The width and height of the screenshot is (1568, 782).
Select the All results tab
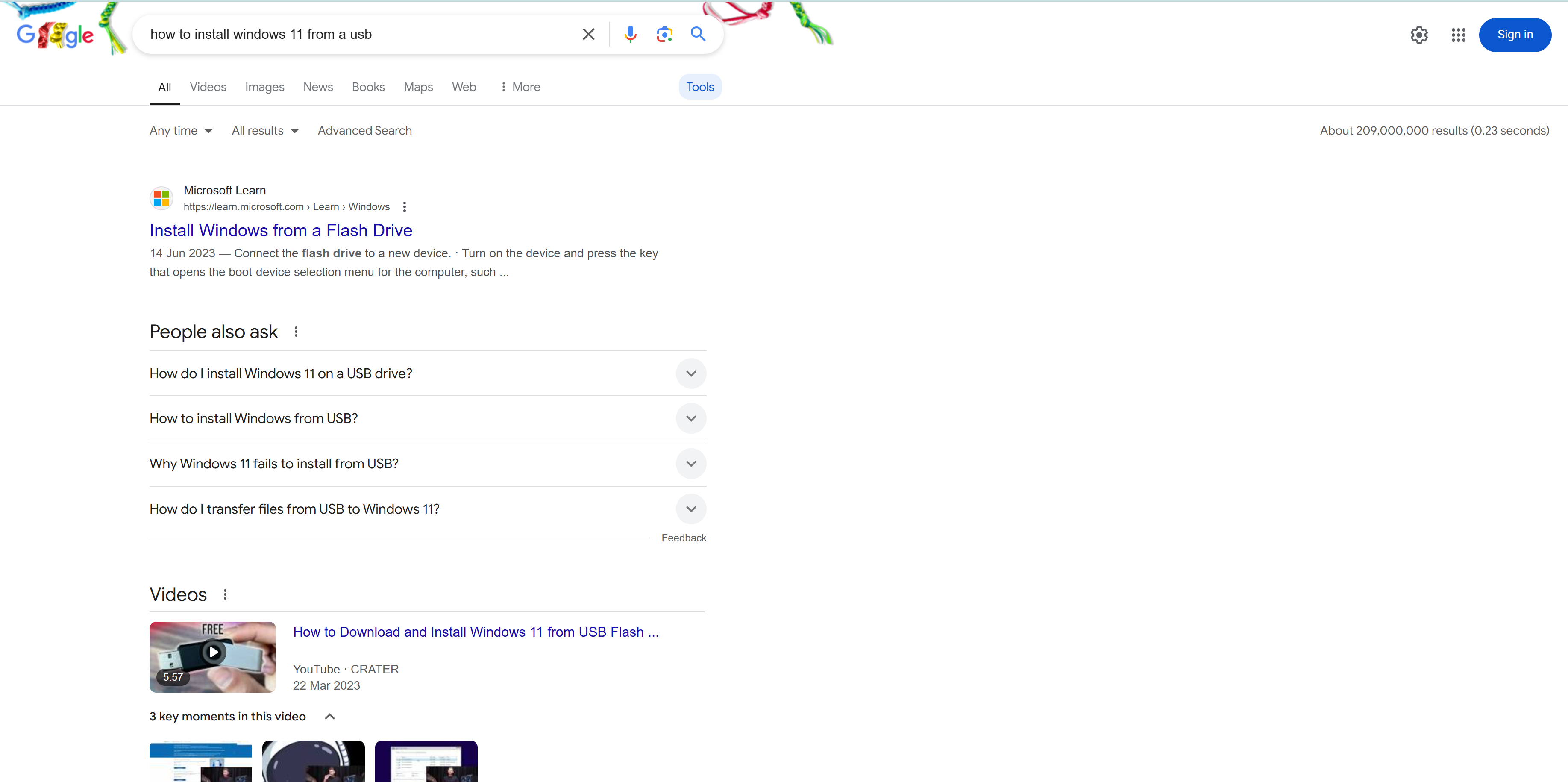point(164,87)
